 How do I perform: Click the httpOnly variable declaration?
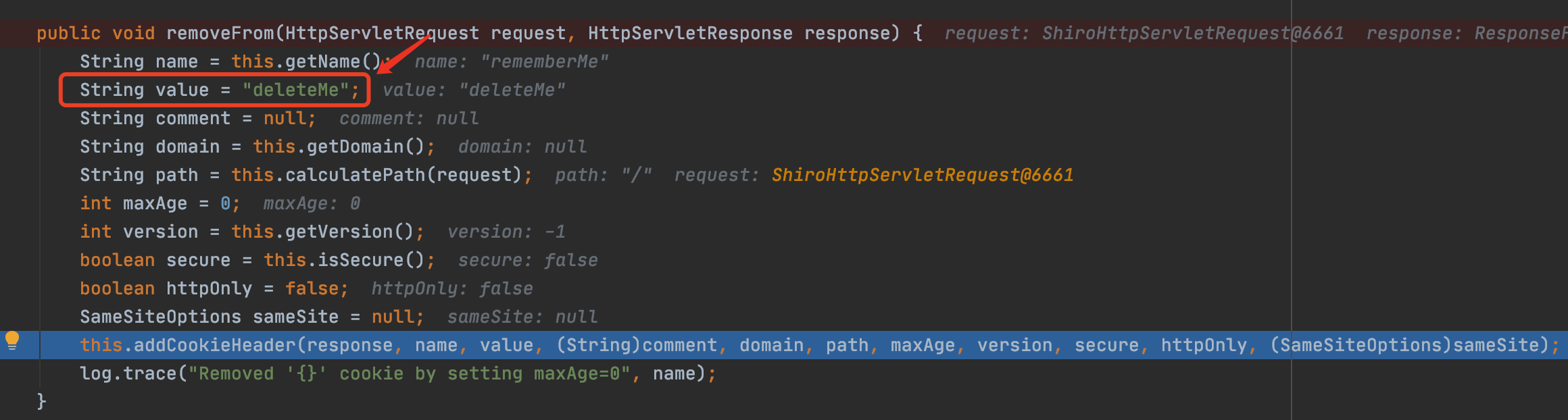pyautogui.click(x=209, y=288)
